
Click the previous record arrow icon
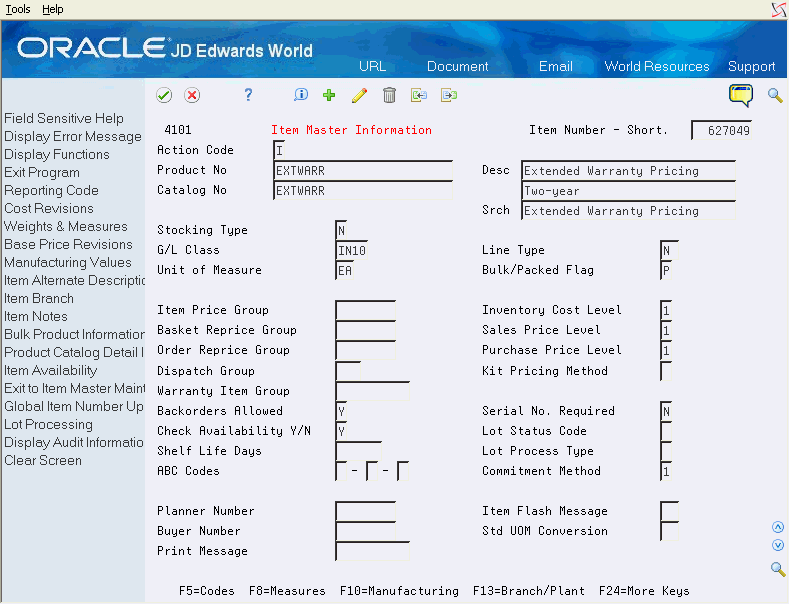click(419, 95)
